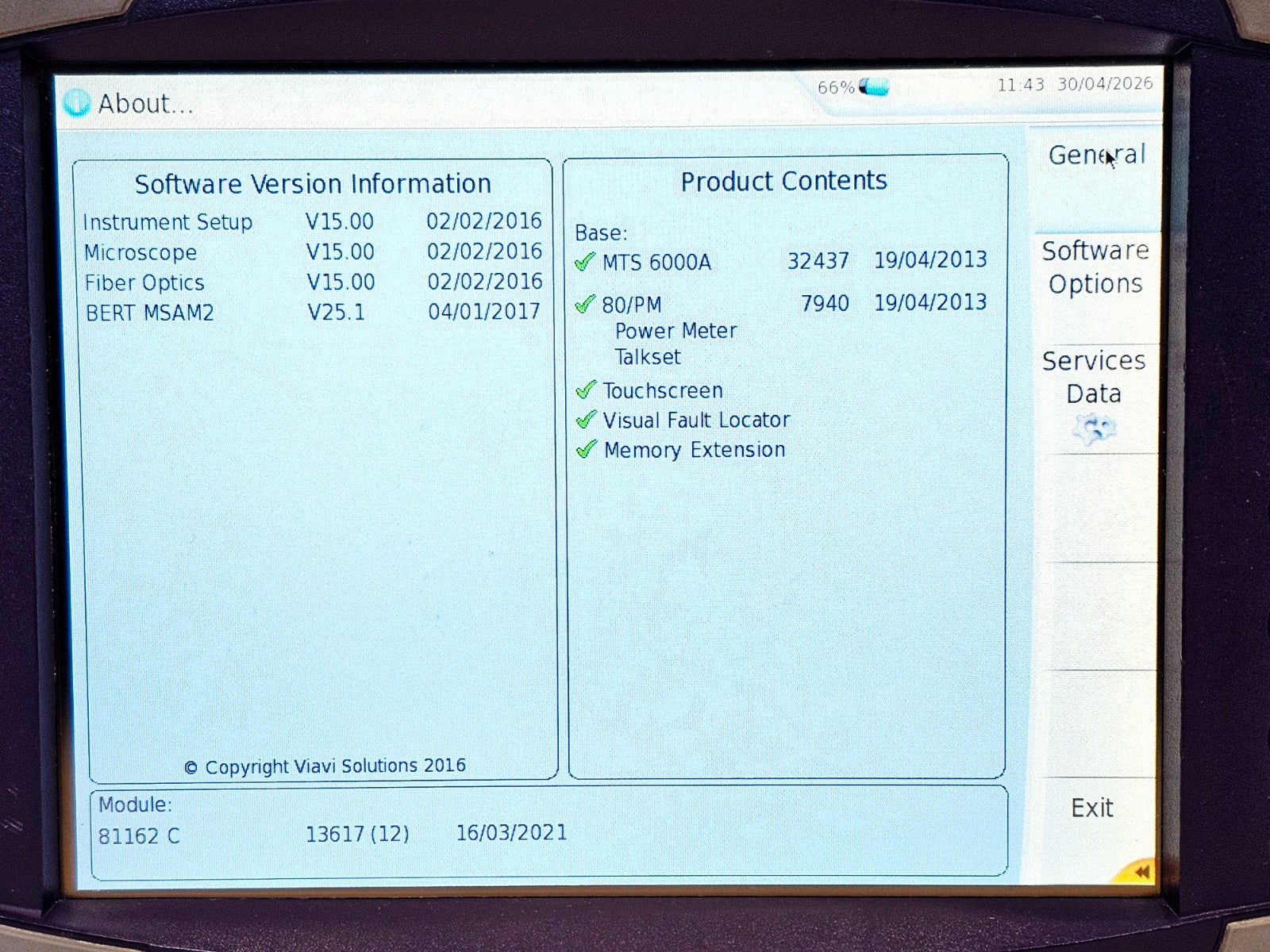Click the yellow back arrow corner icon
The width and height of the screenshot is (1270, 952).
pyautogui.click(x=1137, y=871)
